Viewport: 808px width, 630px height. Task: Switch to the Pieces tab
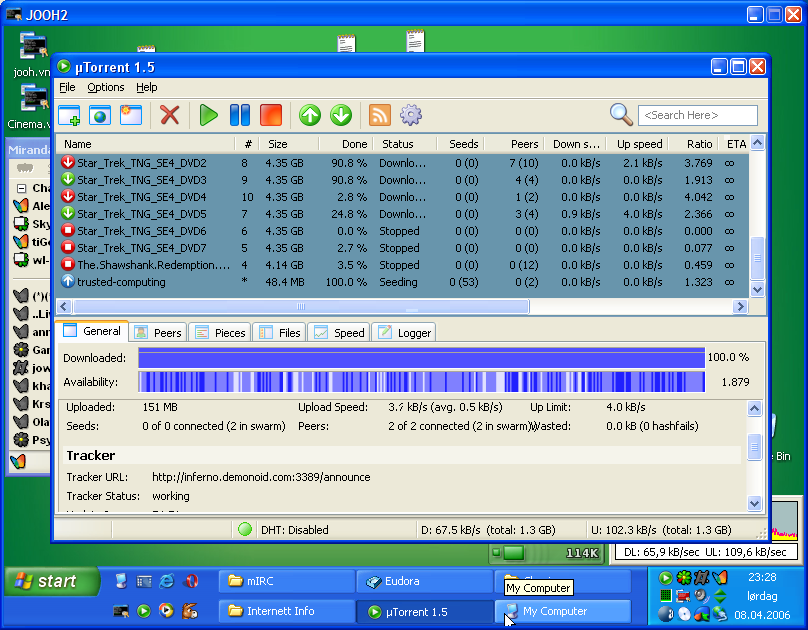point(220,333)
